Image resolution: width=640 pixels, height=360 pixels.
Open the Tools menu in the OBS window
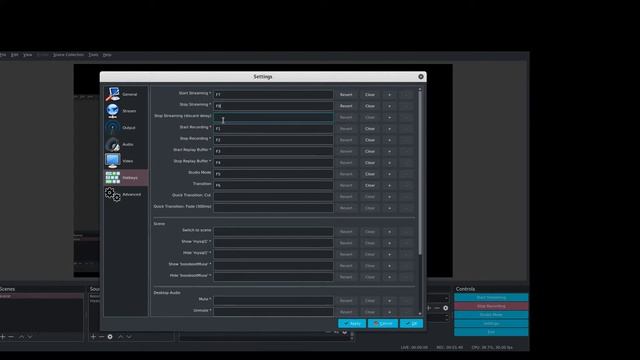coord(93,55)
